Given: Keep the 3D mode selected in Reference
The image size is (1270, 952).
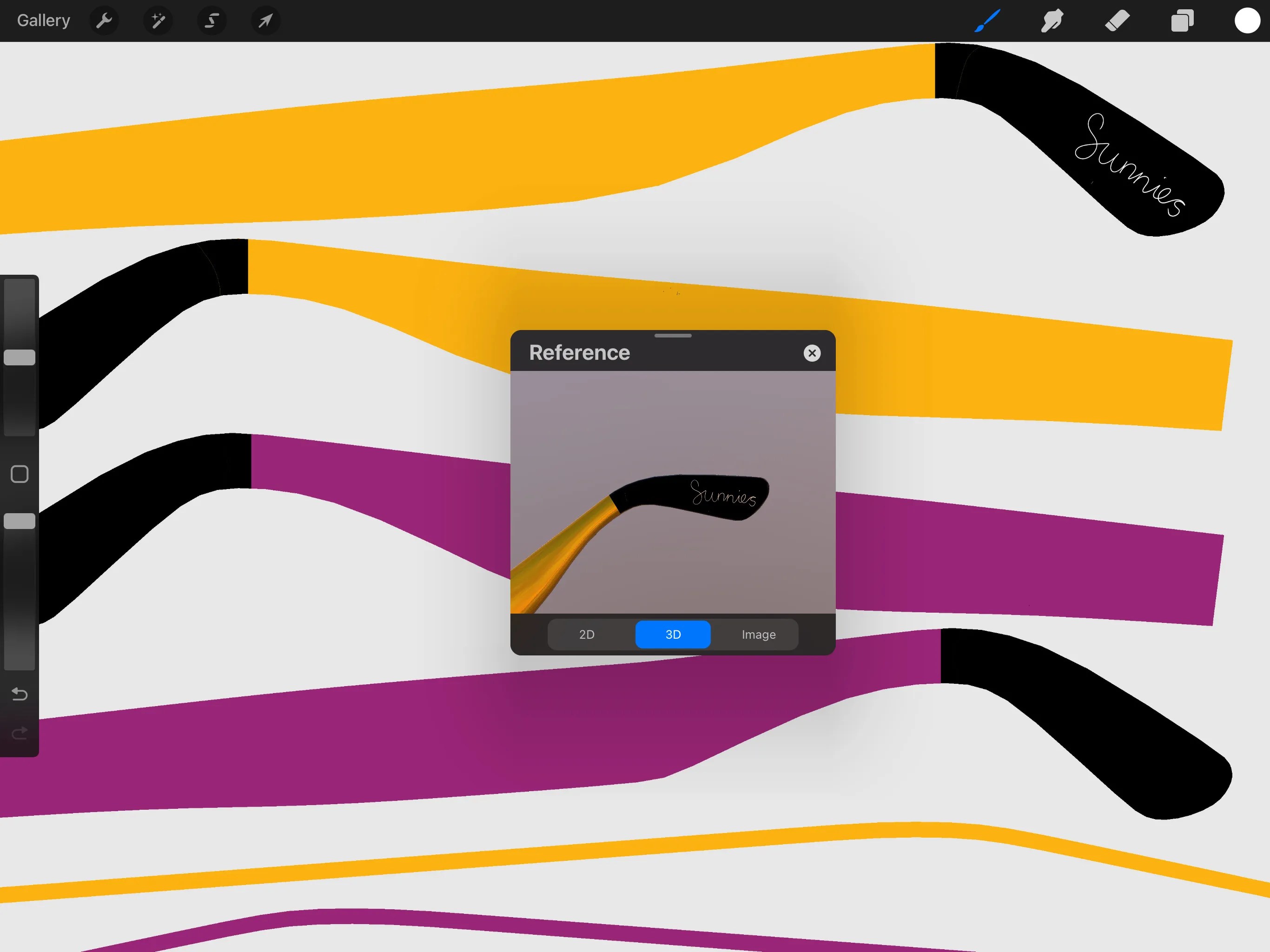Looking at the screenshot, I should [672, 635].
